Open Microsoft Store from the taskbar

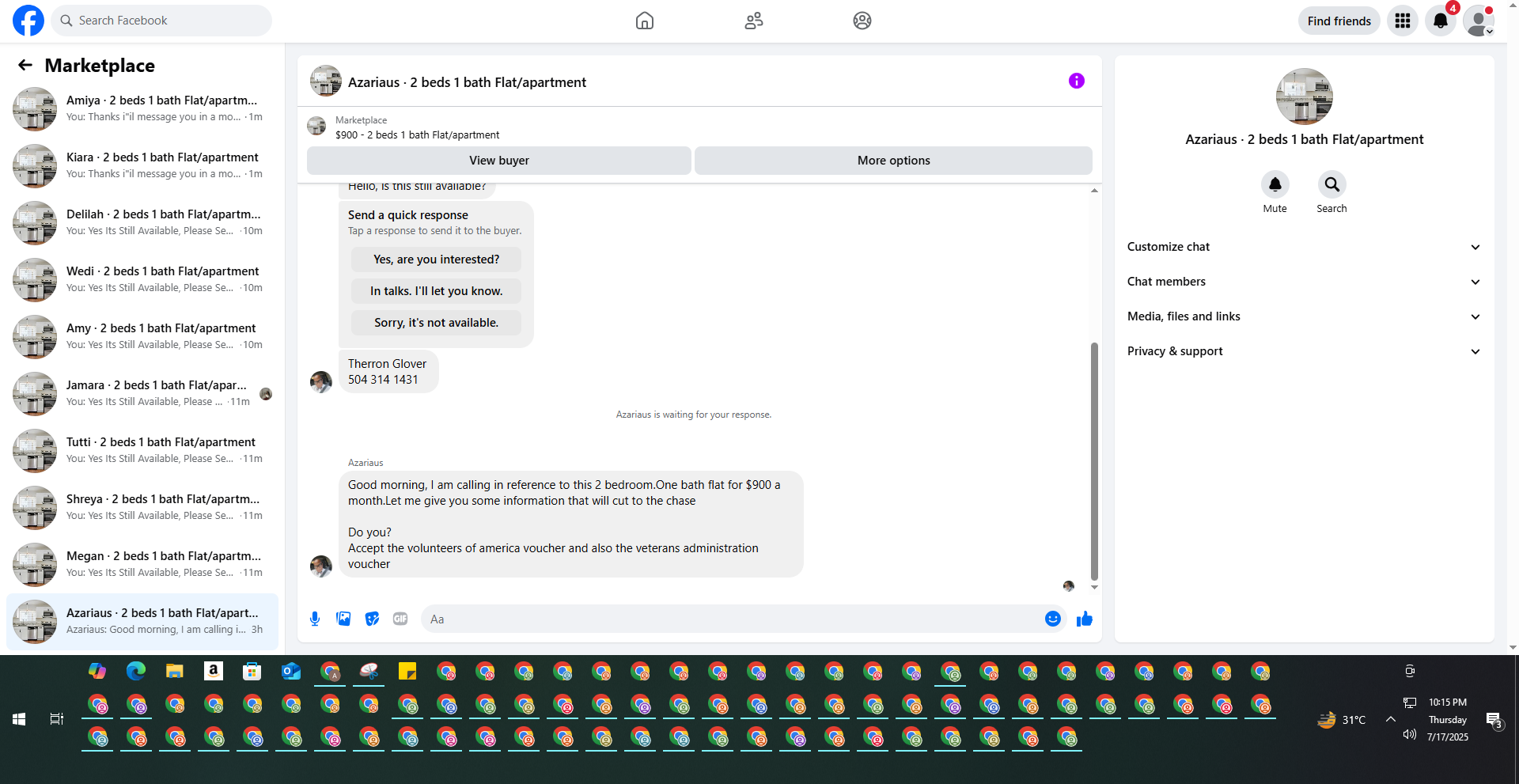click(x=252, y=672)
